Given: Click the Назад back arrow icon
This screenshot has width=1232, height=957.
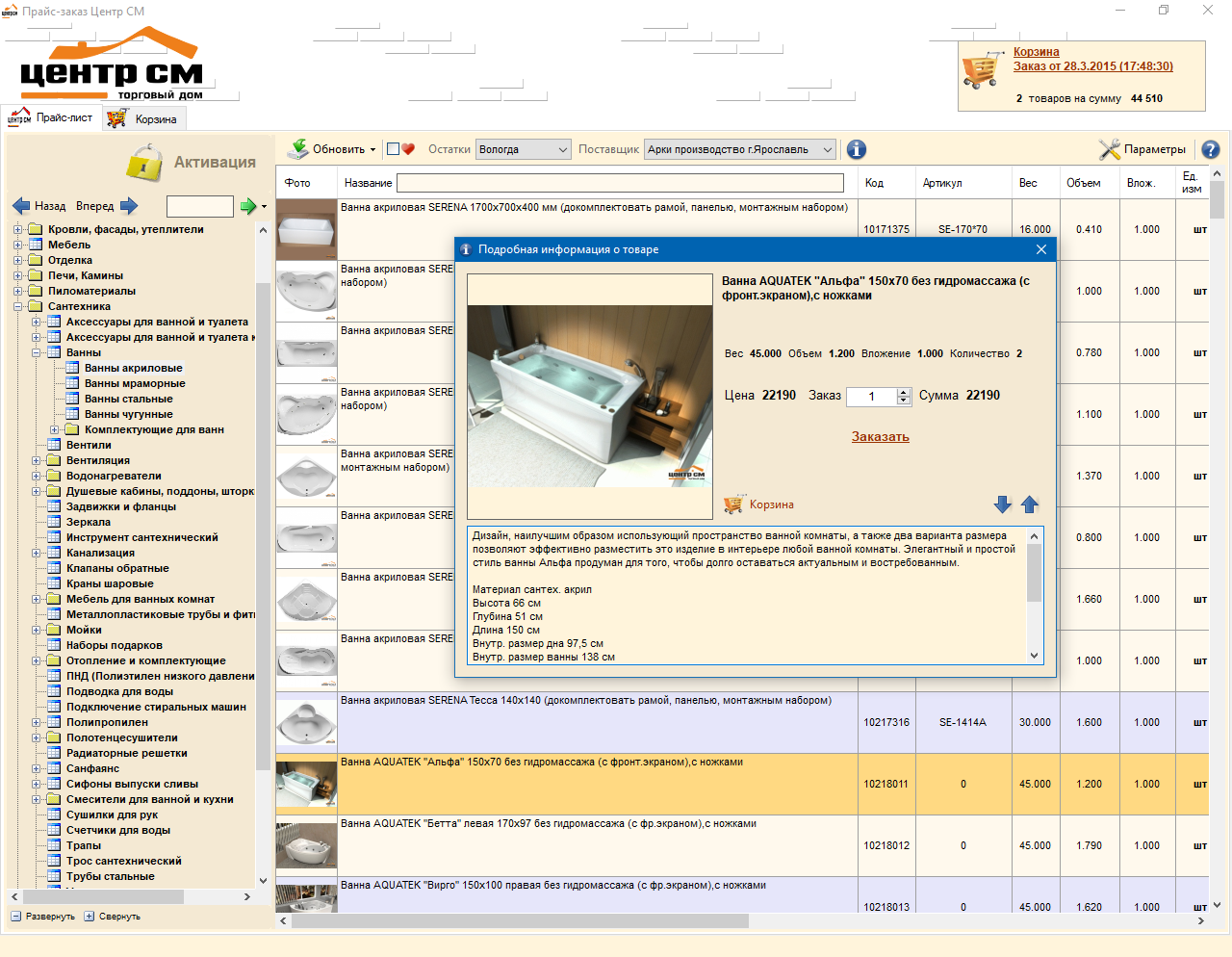Looking at the screenshot, I should (21, 206).
